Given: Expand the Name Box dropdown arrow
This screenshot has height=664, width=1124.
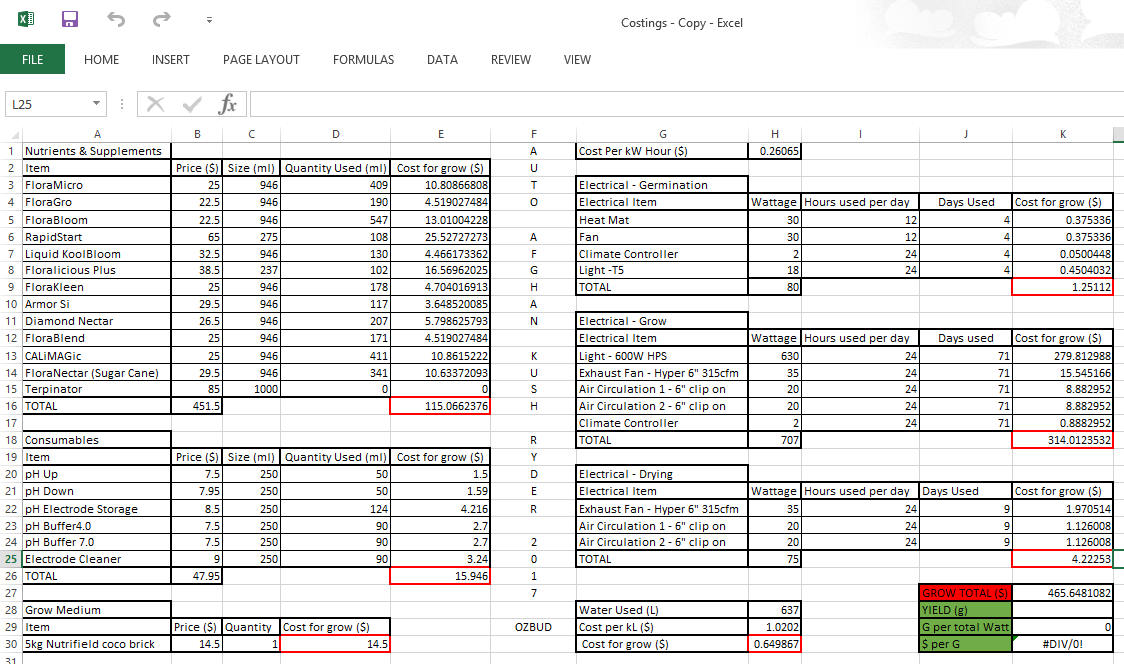Looking at the screenshot, I should click(x=96, y=104).
